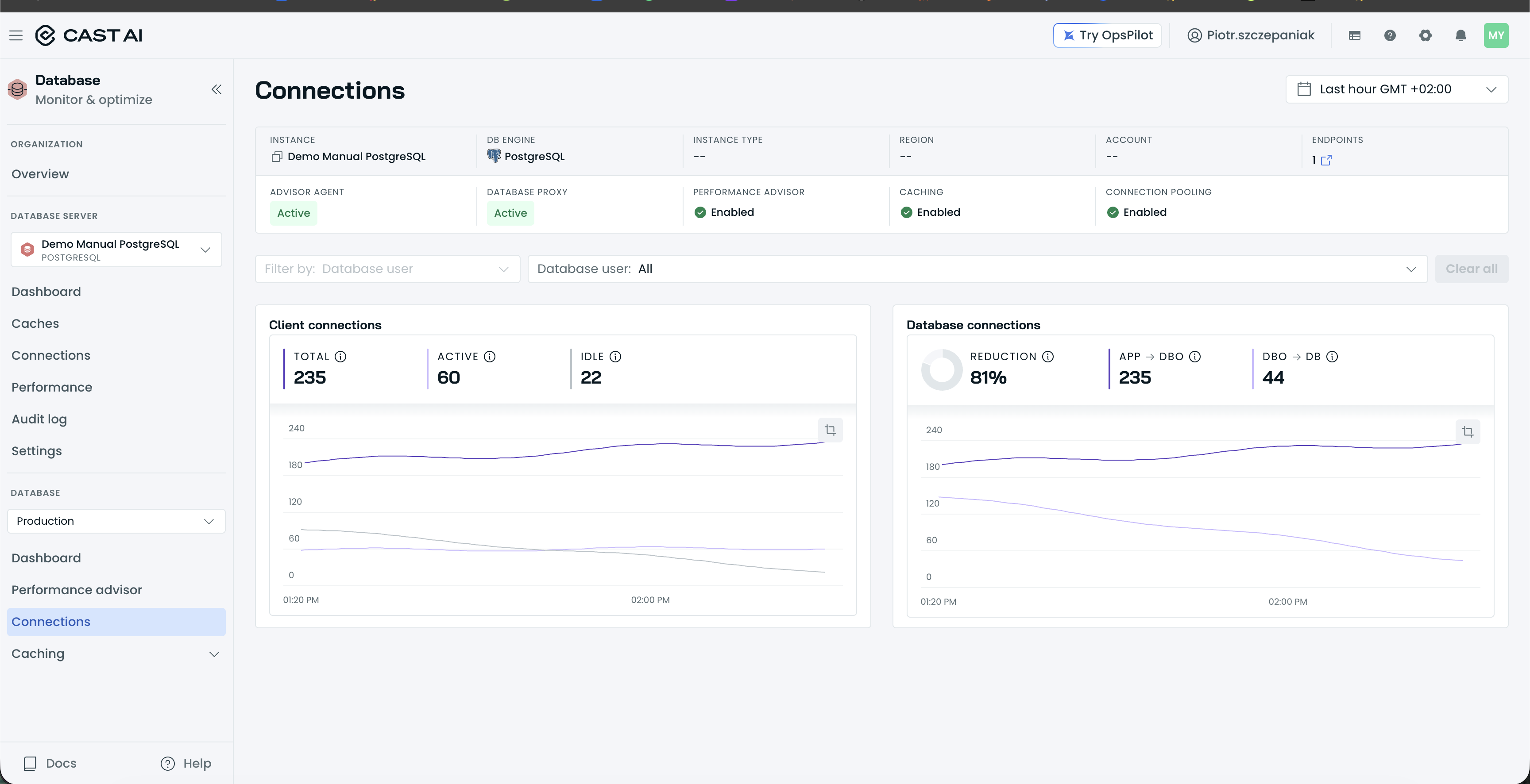Expand the Caching sidebar section
The width and height of the screenshot is (1530, 784).
click(116, 653)
